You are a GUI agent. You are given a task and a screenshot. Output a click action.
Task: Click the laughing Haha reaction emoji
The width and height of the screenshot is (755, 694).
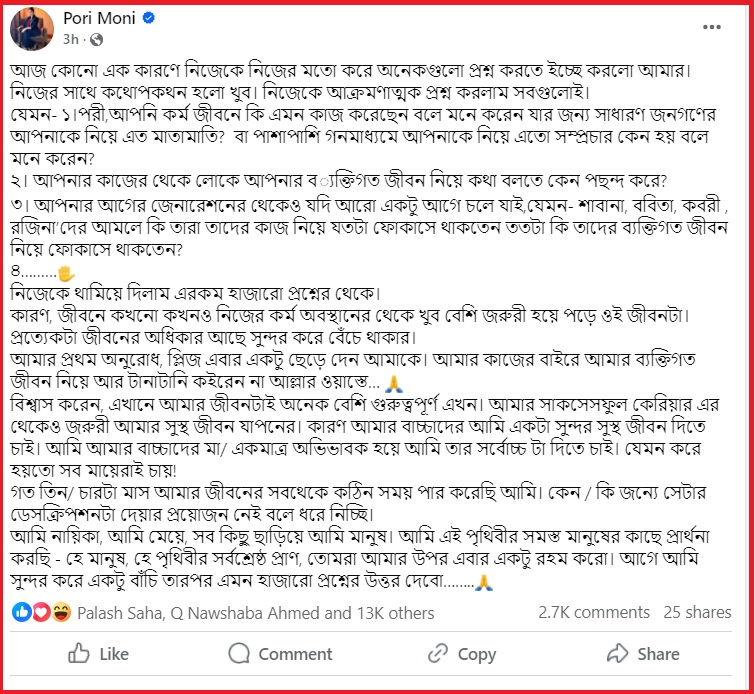(x=59, y=612)
